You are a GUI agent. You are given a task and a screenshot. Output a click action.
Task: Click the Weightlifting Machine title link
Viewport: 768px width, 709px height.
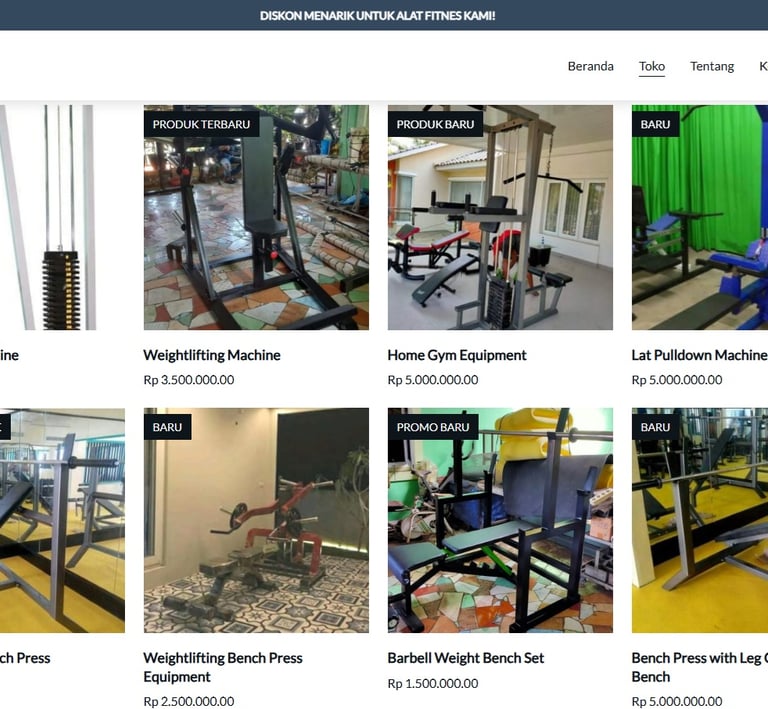pos(212,355)
